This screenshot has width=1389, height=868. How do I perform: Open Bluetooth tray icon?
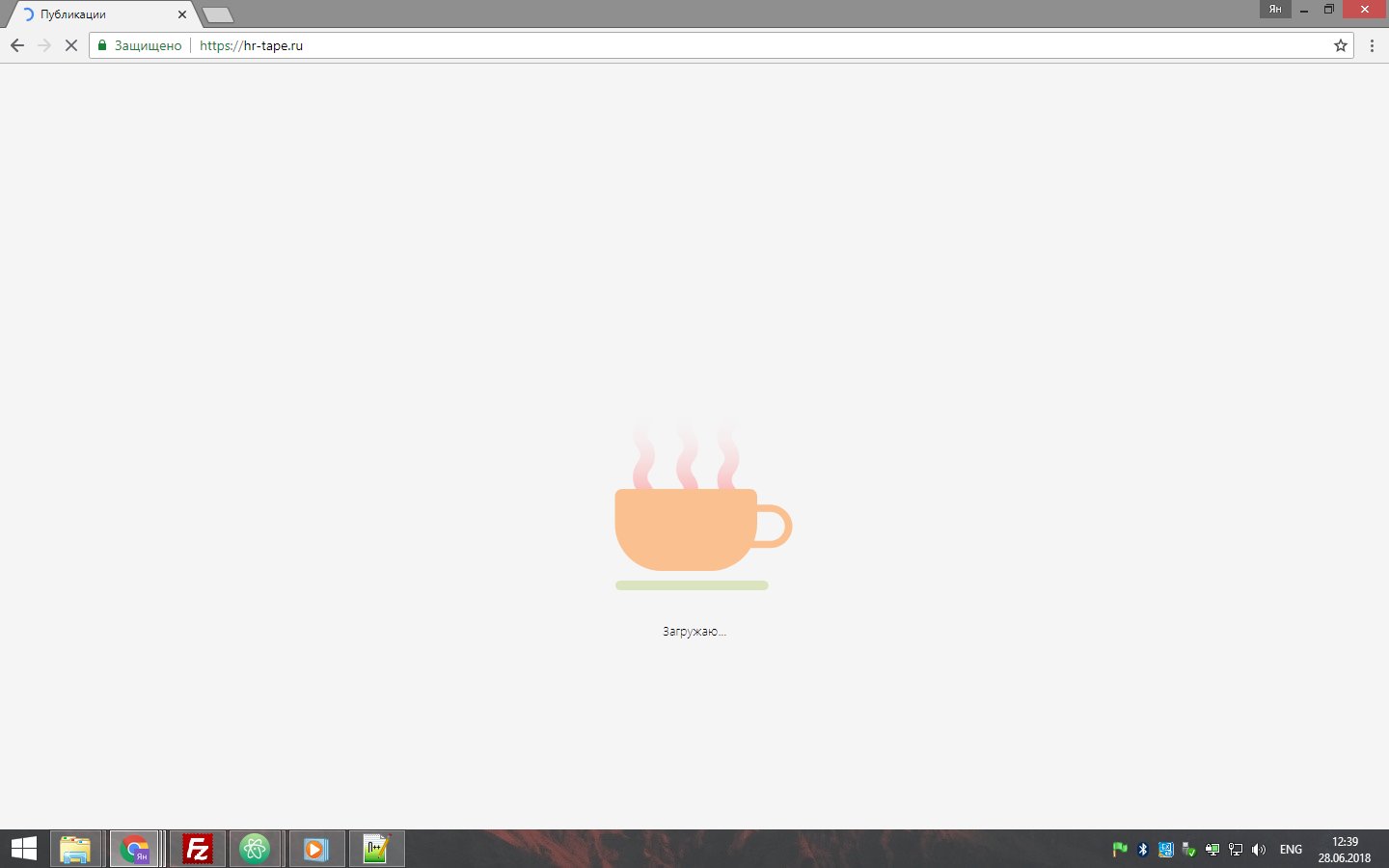click(x=1143, y=850)
